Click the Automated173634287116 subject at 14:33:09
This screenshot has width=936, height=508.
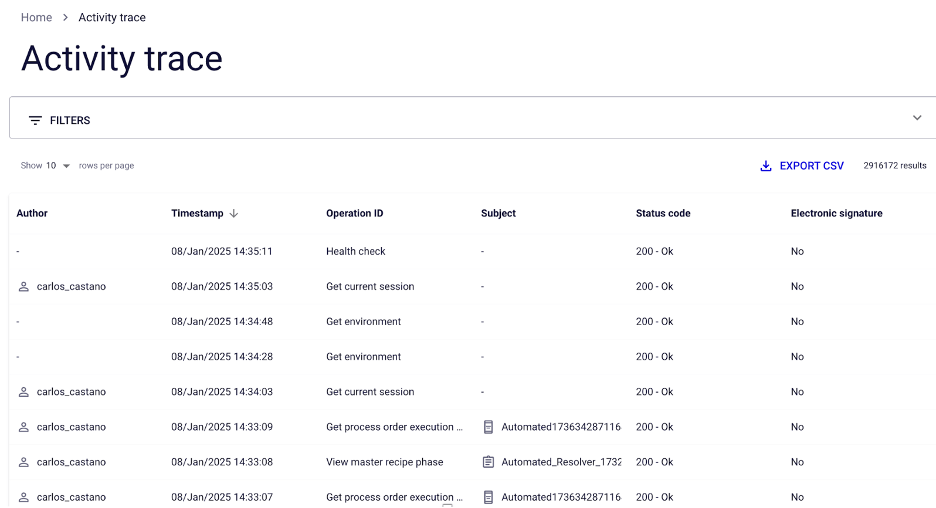[560, 427]
